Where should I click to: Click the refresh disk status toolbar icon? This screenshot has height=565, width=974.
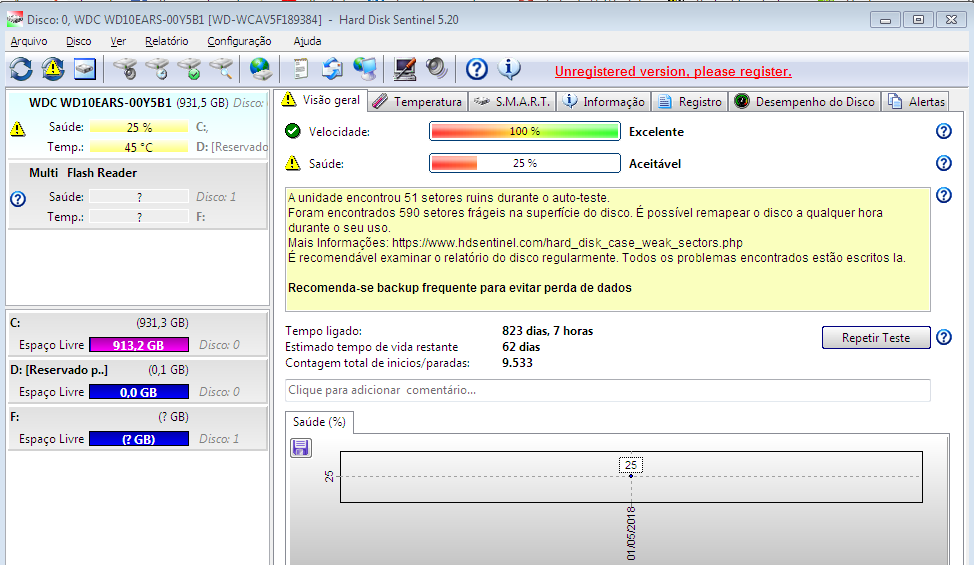pos(21,69)
